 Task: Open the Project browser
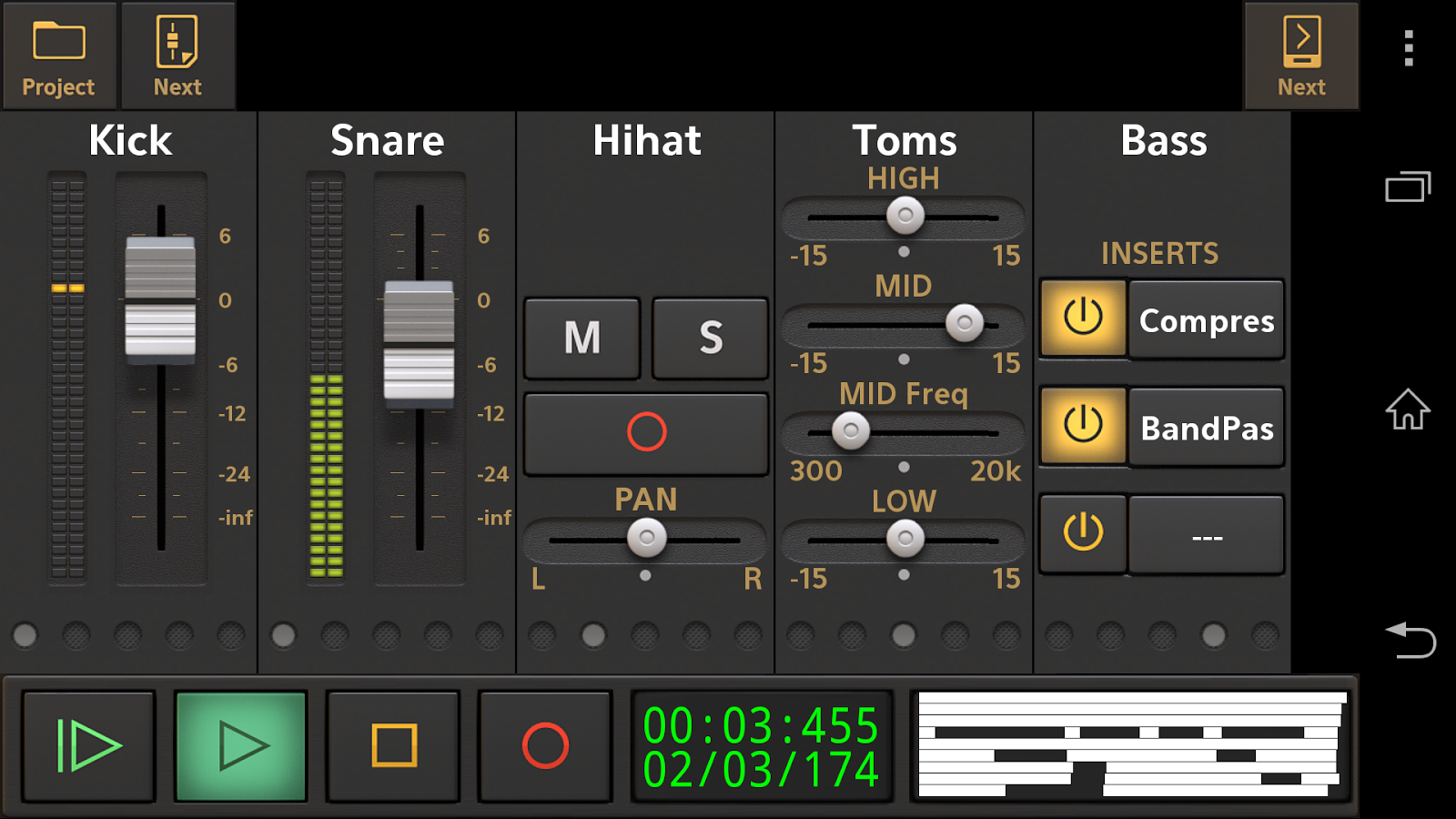tap(58, 55)
